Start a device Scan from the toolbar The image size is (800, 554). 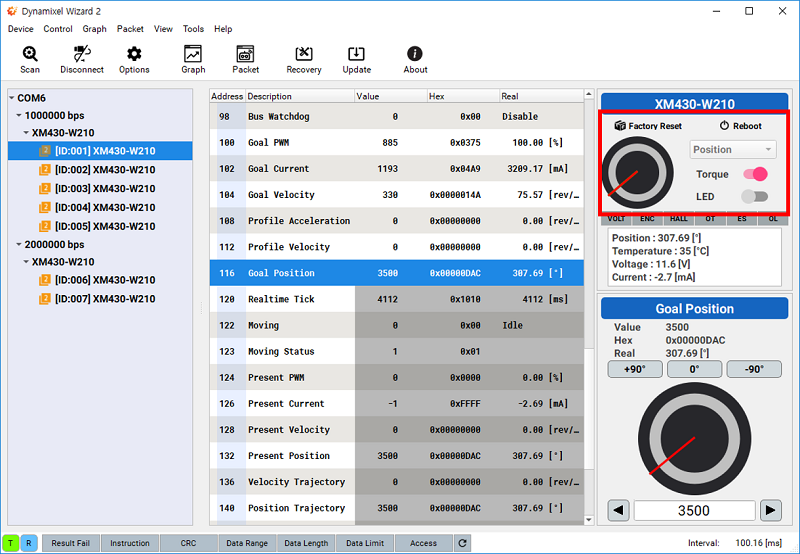tap(30, 59)
